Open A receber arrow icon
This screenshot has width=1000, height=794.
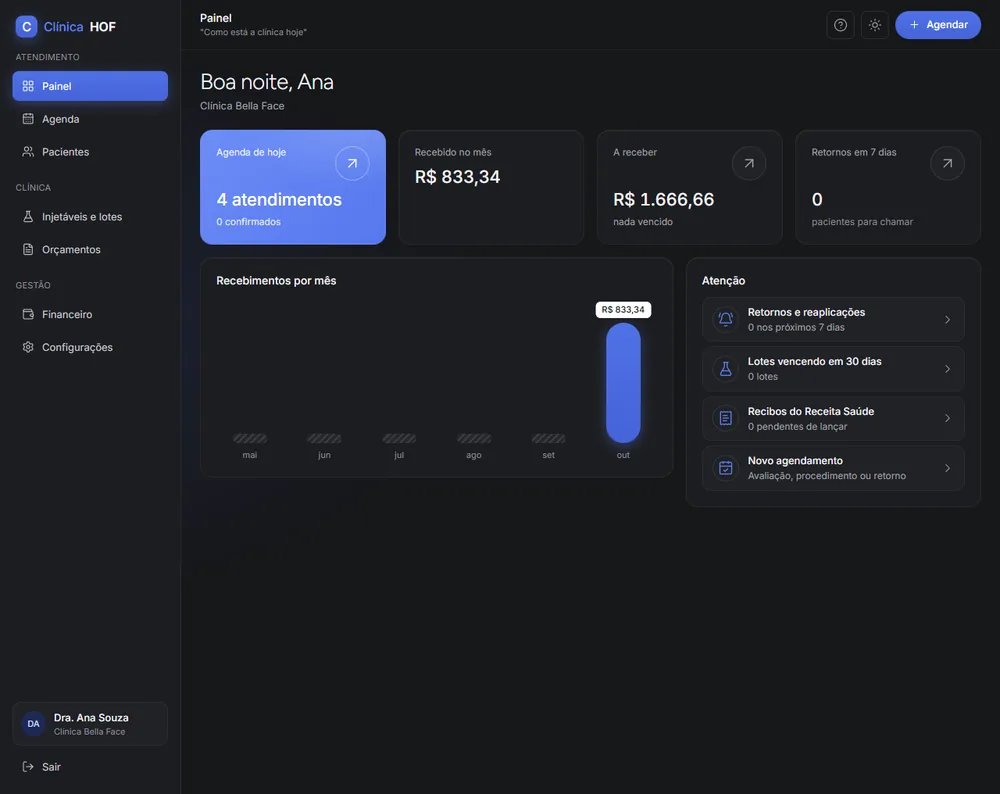coord(749,163)
